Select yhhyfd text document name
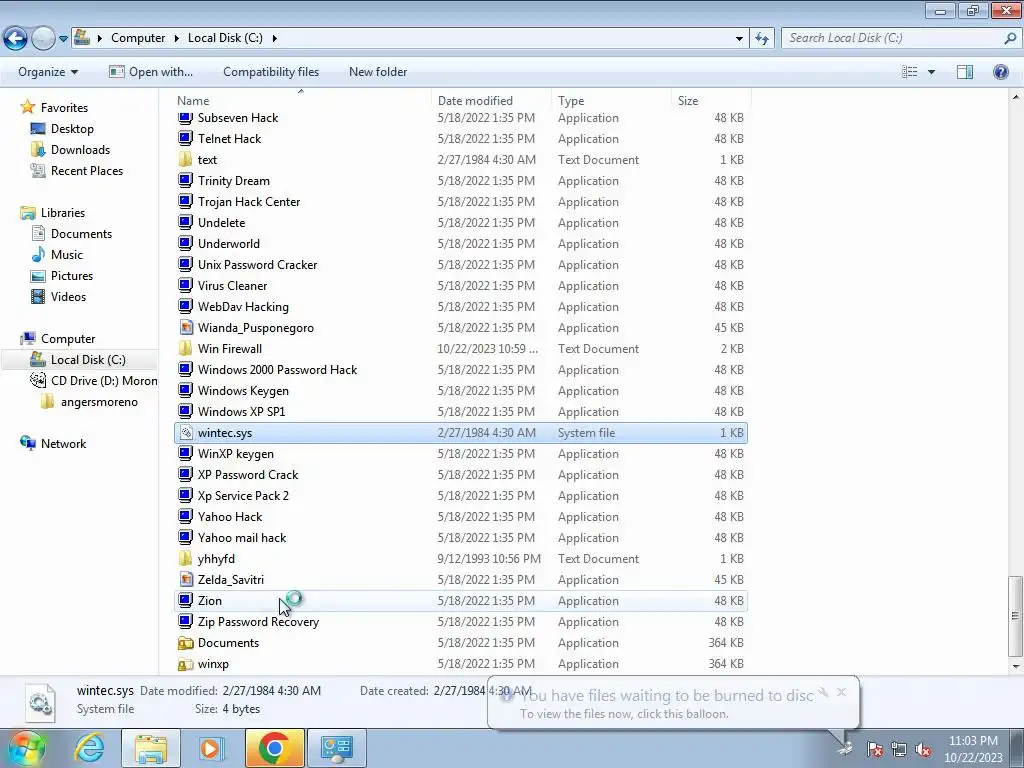The width and height of the screenshot is (1024, 768). coord(216,559)
